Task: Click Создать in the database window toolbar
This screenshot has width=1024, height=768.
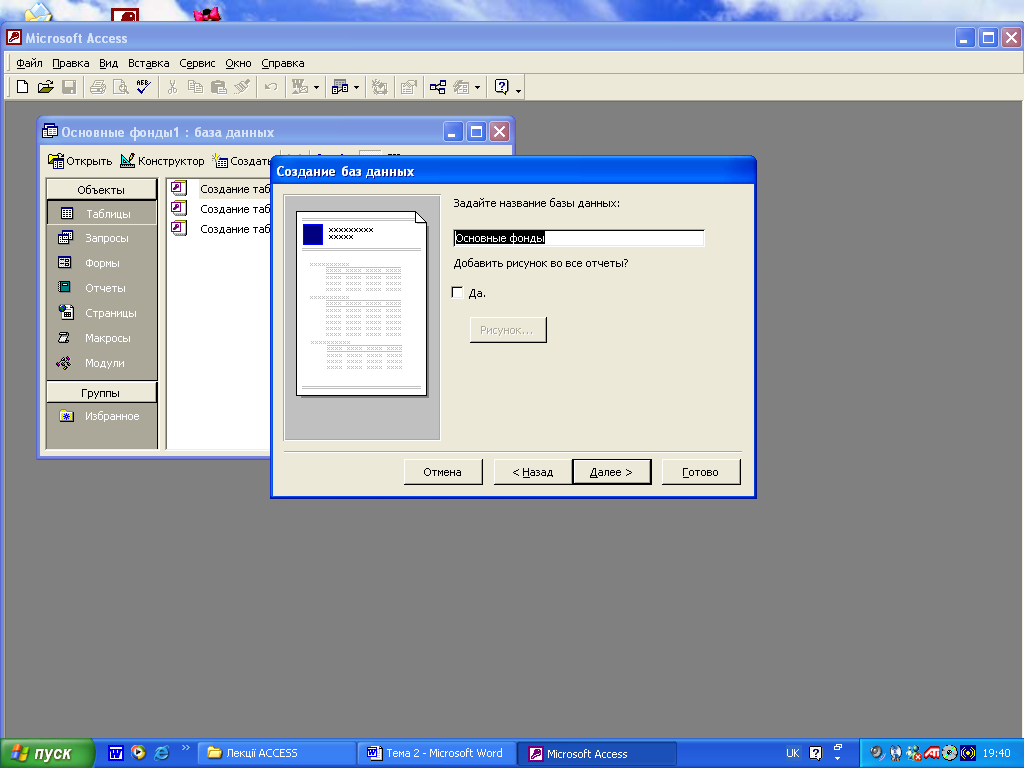Action: 241,161
